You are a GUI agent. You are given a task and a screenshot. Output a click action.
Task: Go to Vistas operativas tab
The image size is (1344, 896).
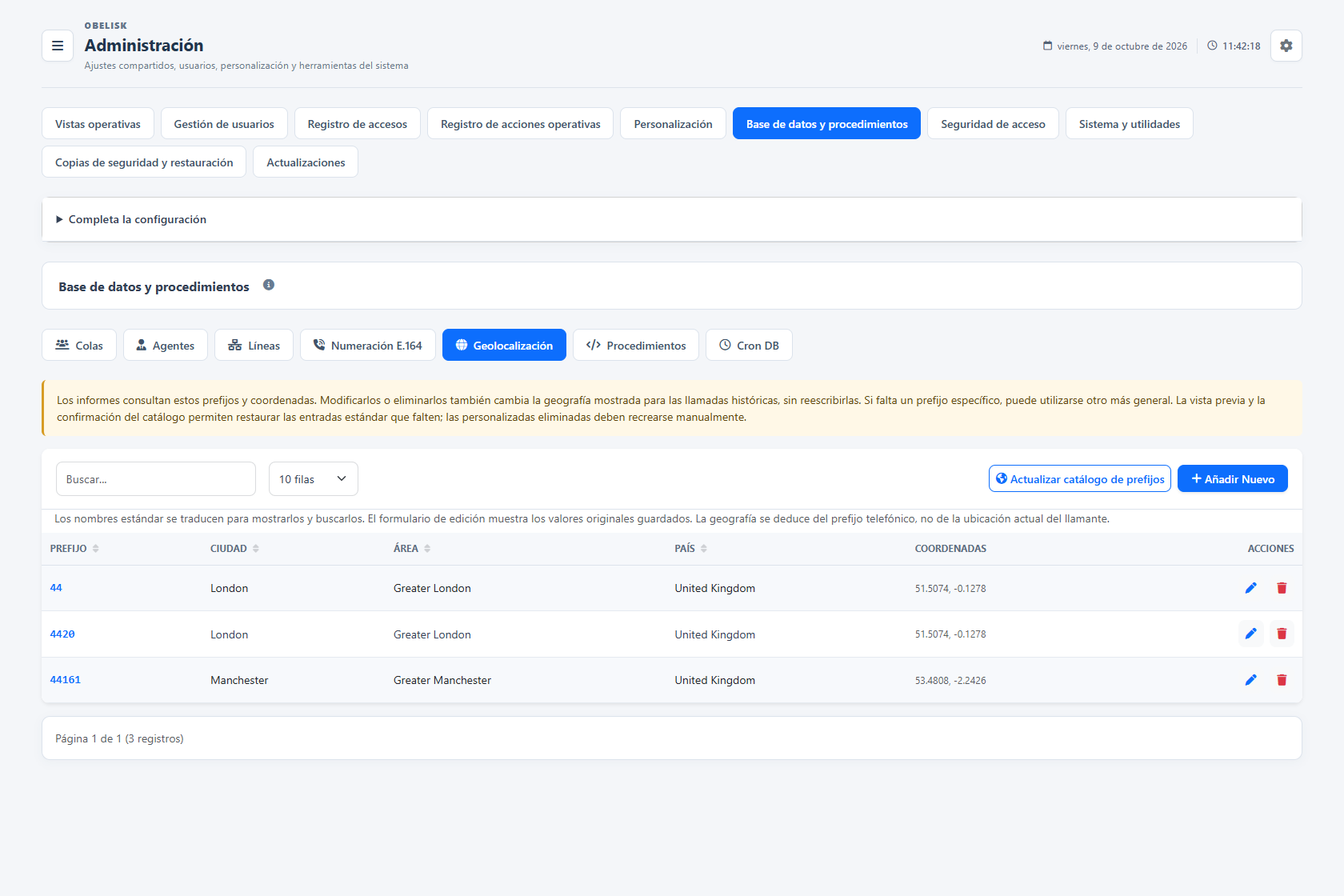click(x=98, y=123)
